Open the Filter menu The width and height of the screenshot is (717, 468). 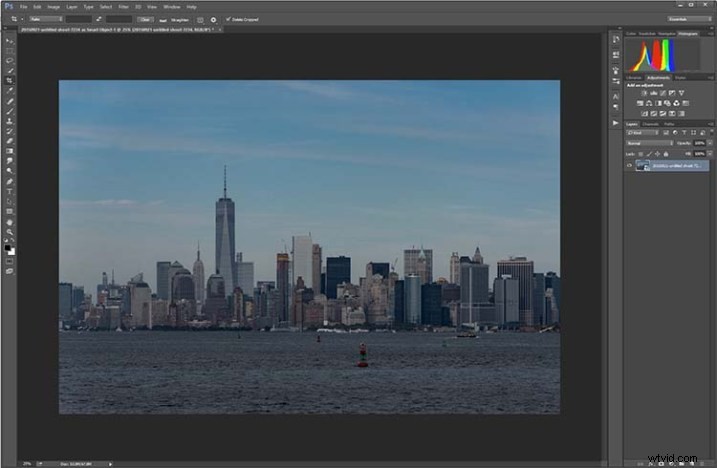pos(123,7)
